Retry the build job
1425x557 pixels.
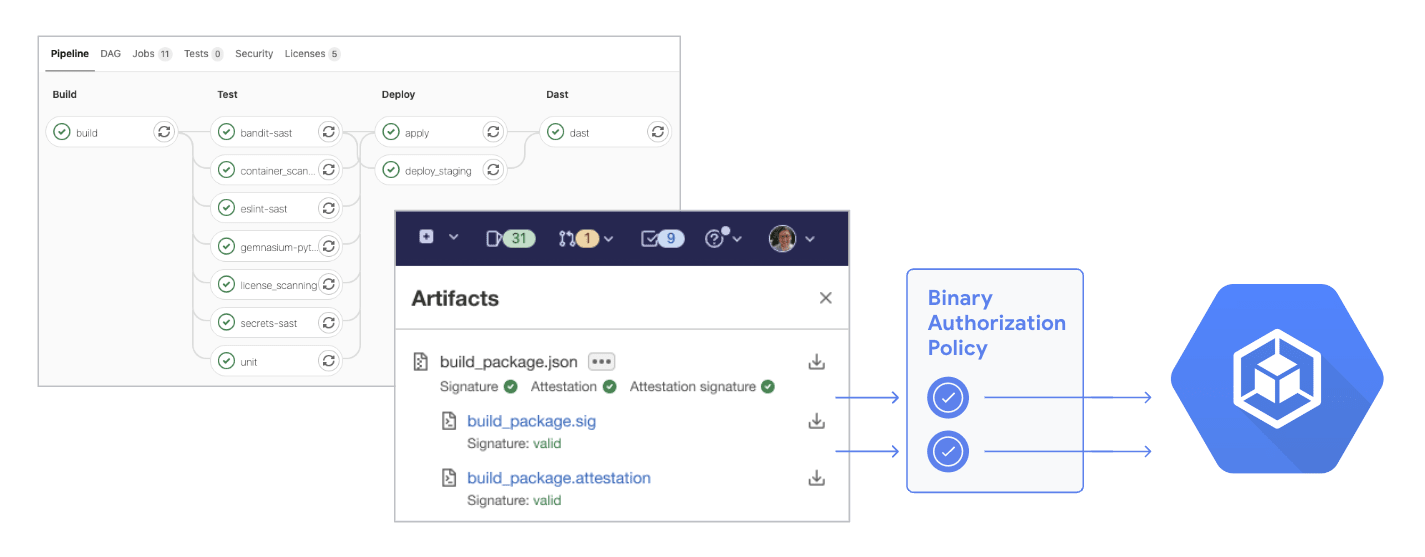(165, 131)
